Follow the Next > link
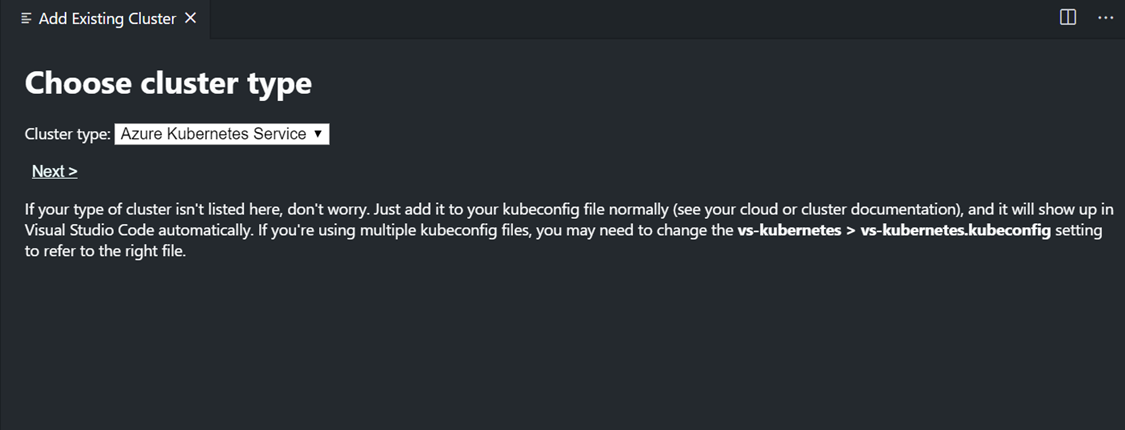 coord(55,172)
